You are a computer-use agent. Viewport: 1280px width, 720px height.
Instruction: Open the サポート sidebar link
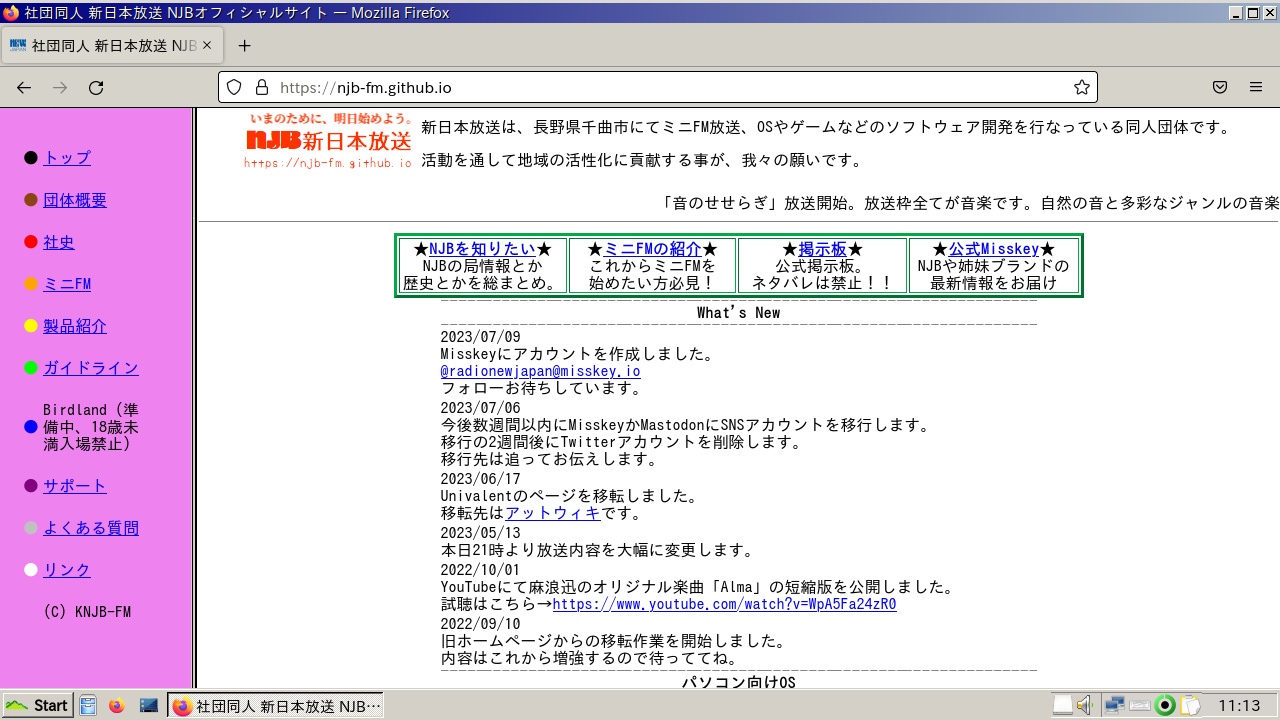tap(75, 486)
